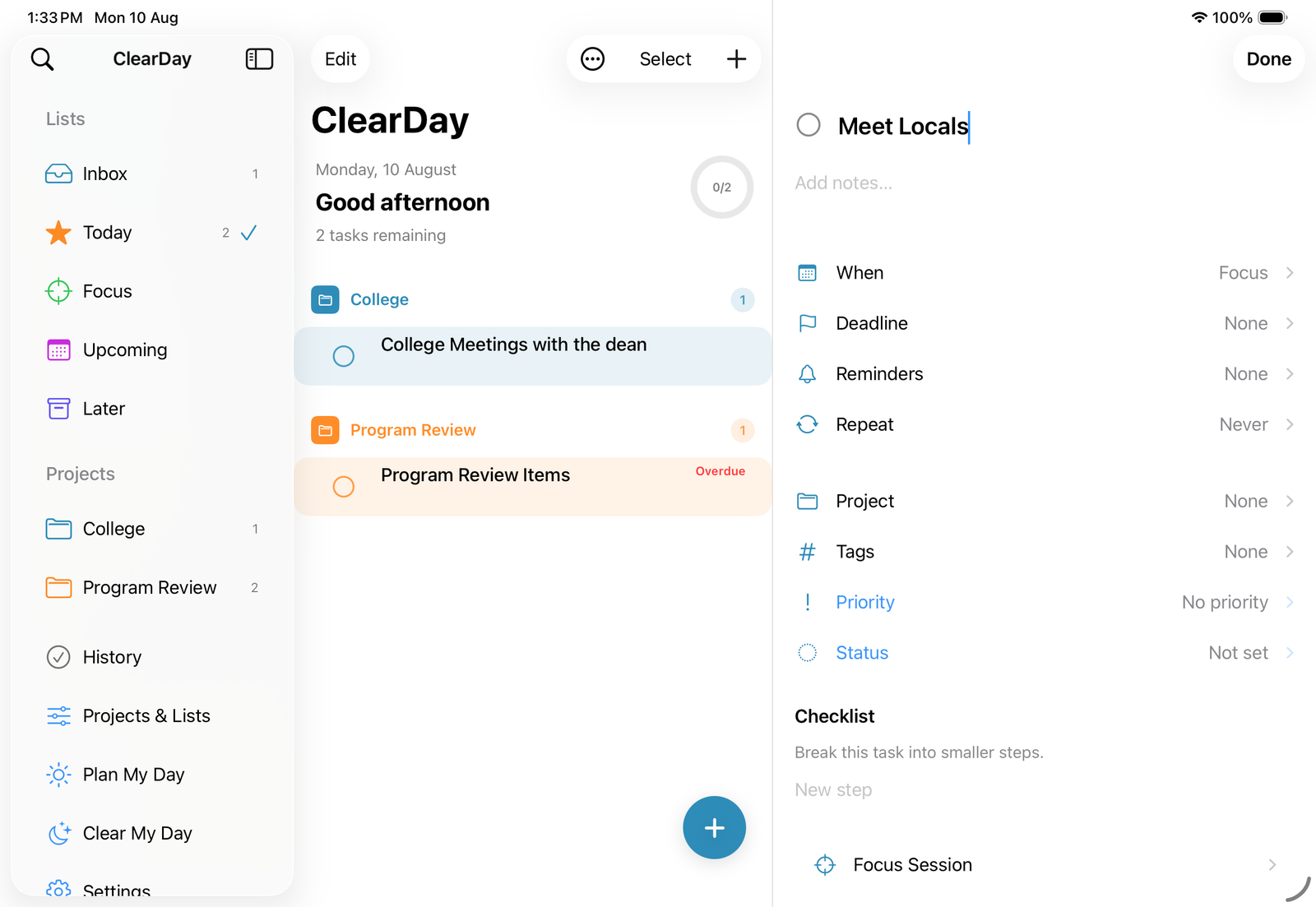The width and height of the screenshot is (1316, 907).
Task: Click the orange Program Review folder icon in sidebar
Action: coord(58,587)
